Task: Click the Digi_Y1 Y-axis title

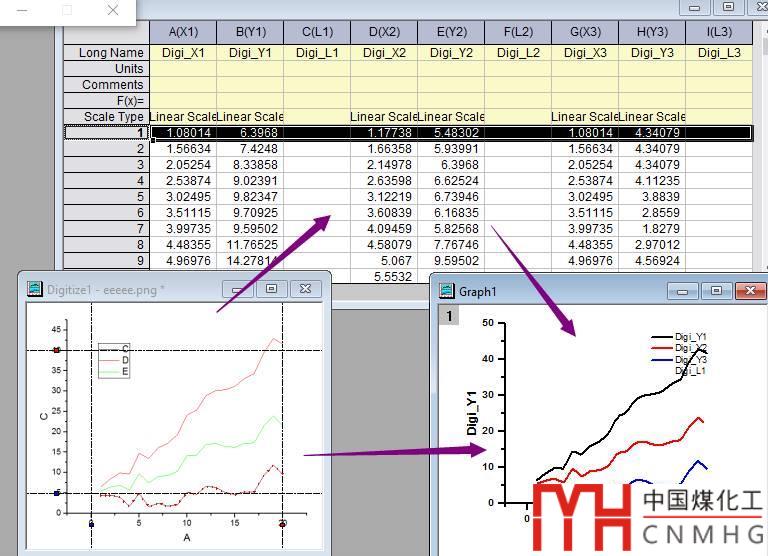Action: pos(471,413)
